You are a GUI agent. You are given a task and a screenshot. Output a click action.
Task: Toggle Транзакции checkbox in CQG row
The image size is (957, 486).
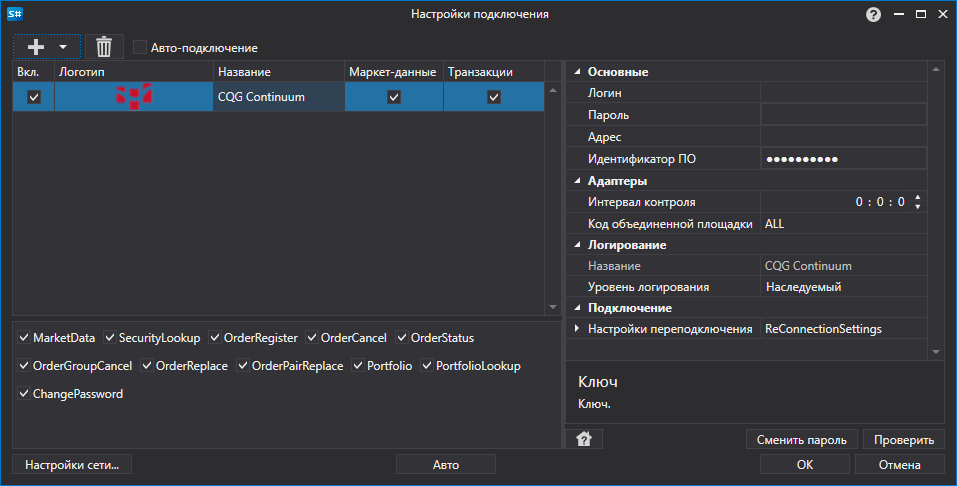point(494,96)
